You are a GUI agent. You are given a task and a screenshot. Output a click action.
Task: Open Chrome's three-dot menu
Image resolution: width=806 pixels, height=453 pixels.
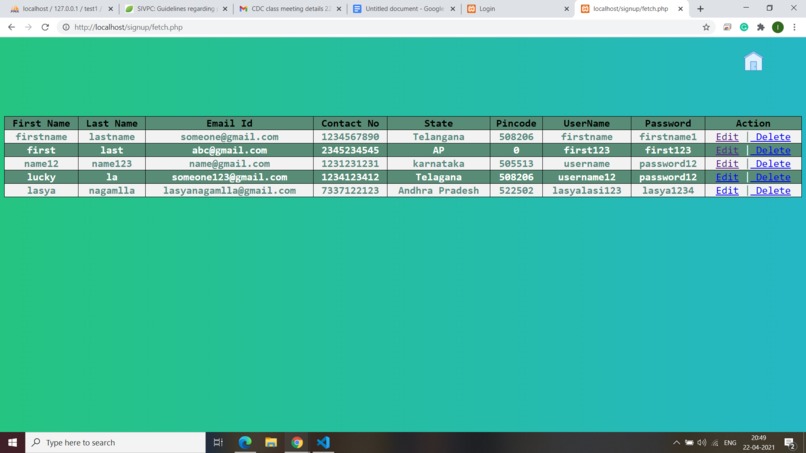[794, 27]
